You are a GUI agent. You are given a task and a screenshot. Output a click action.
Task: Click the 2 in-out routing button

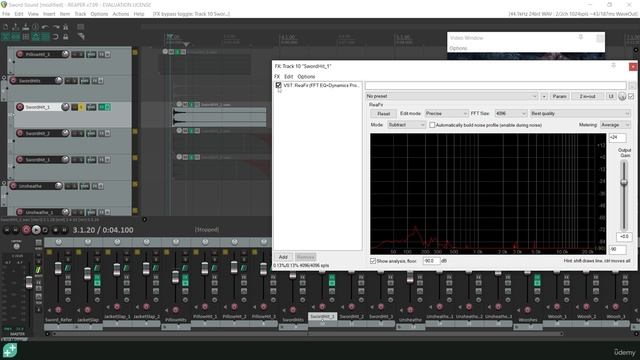587,96
